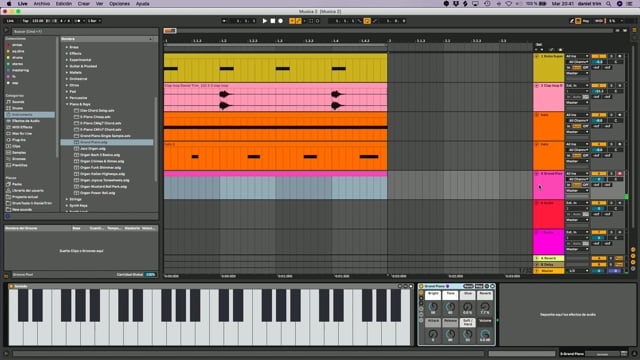Open the Clips category
This screenshot has width=640, height=360.
pos(16,146)
